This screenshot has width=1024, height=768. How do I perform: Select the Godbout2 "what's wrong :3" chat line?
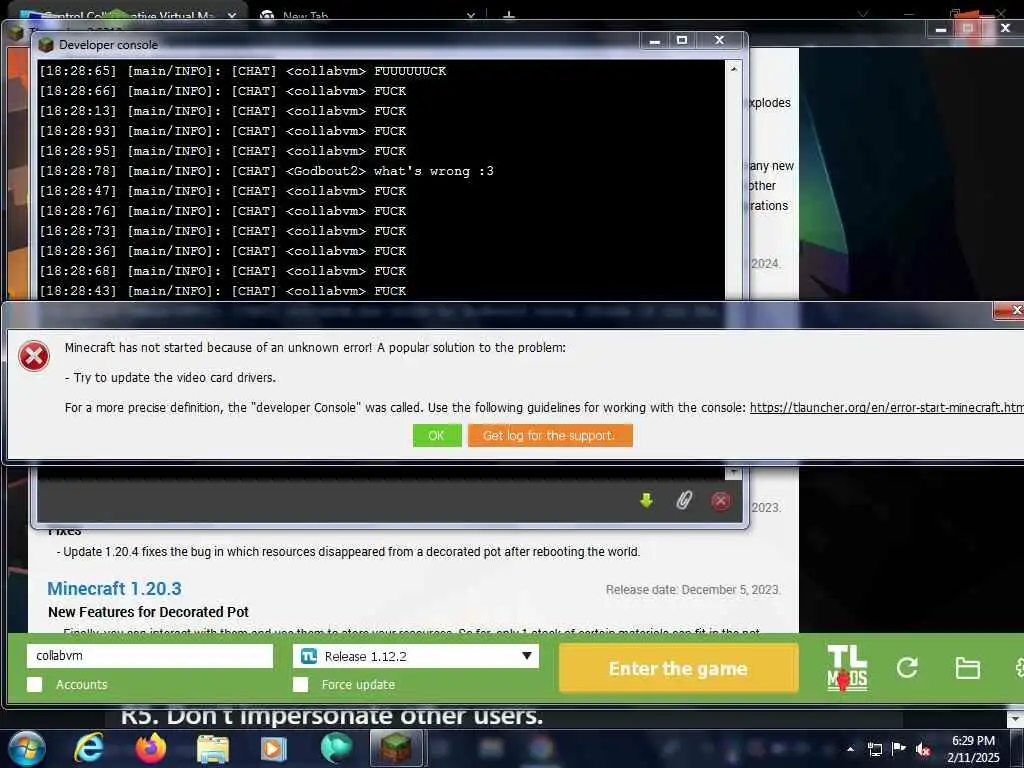[266, 171]
